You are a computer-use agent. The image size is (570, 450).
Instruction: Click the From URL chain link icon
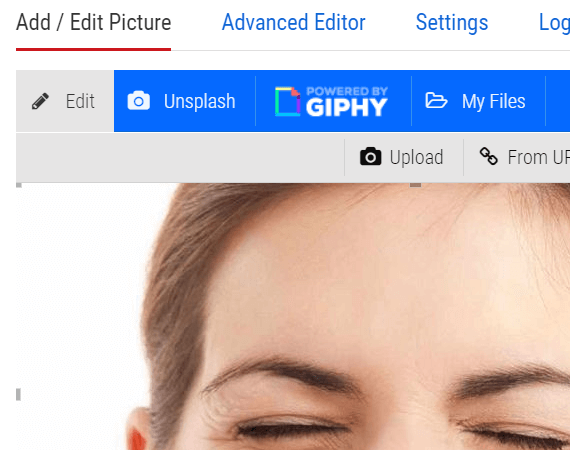pyautogui.click(x=488, y=156)
